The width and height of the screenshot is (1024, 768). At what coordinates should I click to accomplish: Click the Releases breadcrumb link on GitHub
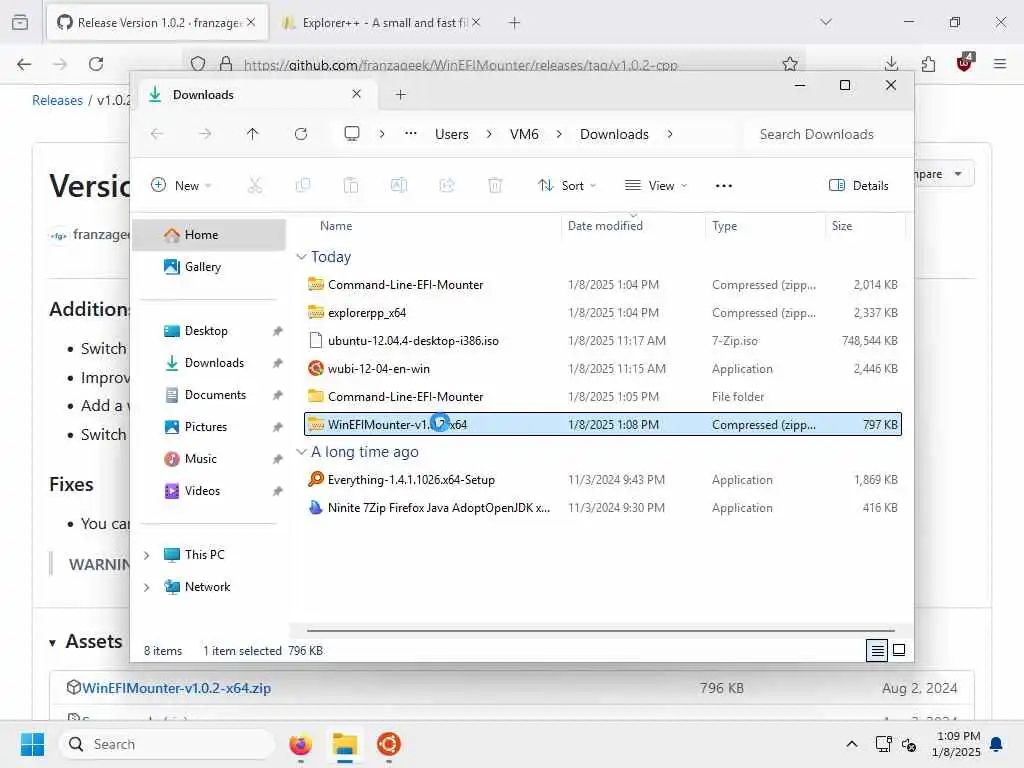point(57,101)
